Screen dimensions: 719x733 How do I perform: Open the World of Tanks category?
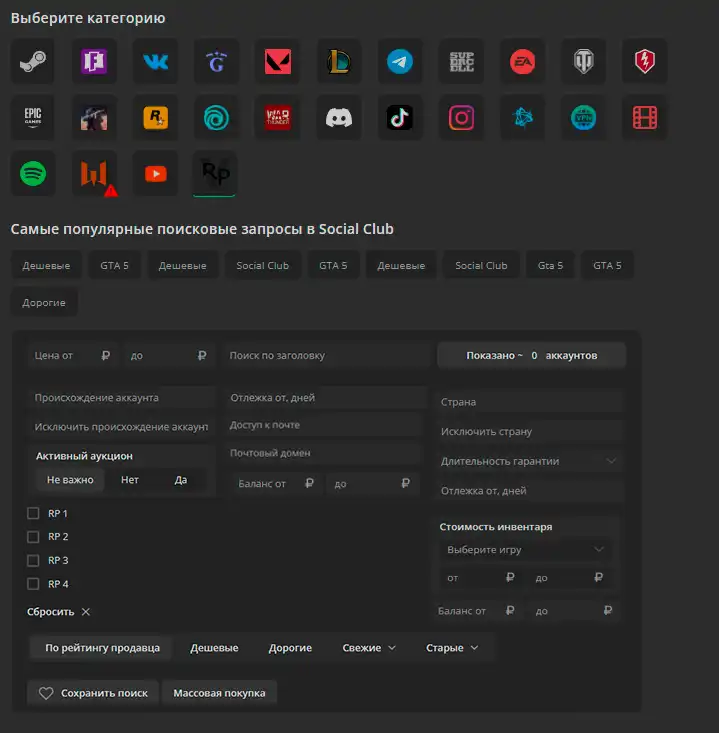(584, 61)
